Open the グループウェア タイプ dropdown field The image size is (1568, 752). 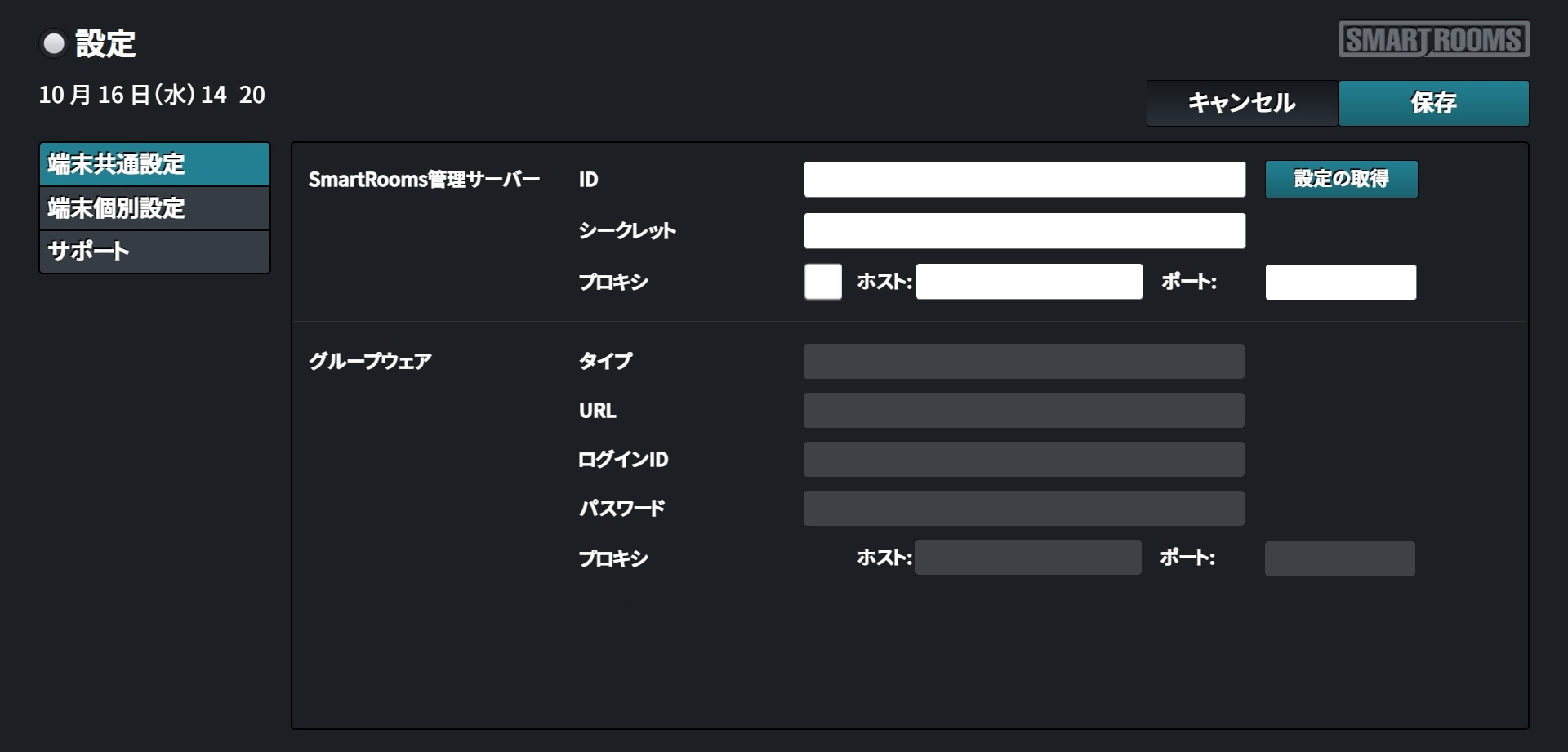(x=1023, y=361)
